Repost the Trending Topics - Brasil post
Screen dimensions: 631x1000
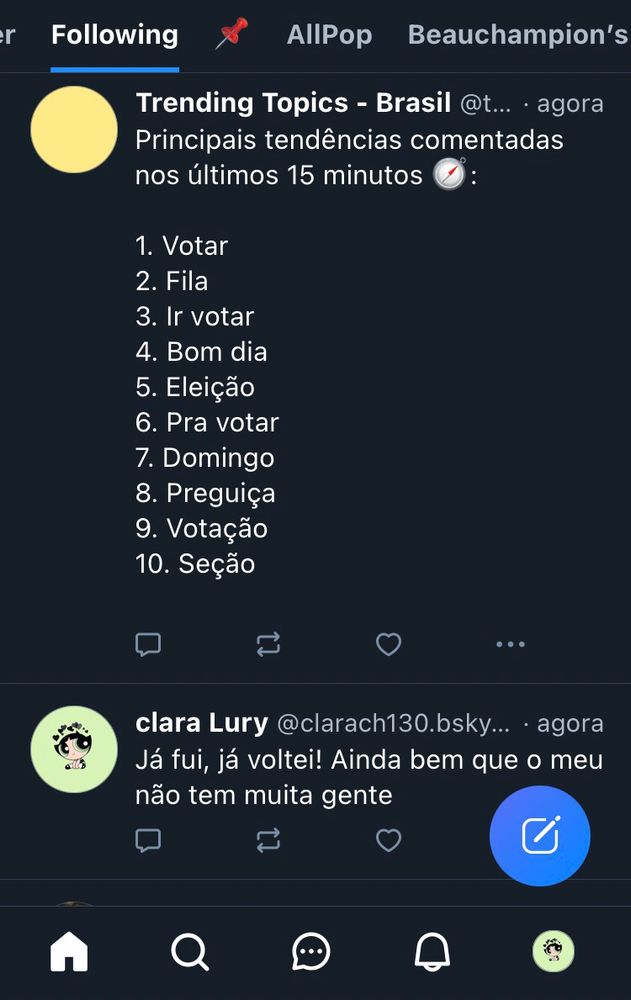(x=268, y=645)
